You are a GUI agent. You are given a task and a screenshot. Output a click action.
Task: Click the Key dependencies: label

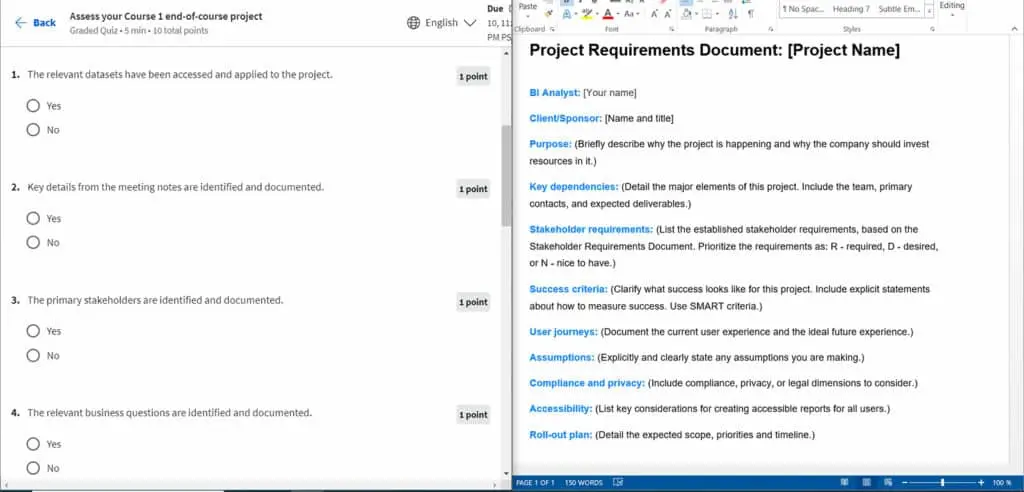coord(573,187)
